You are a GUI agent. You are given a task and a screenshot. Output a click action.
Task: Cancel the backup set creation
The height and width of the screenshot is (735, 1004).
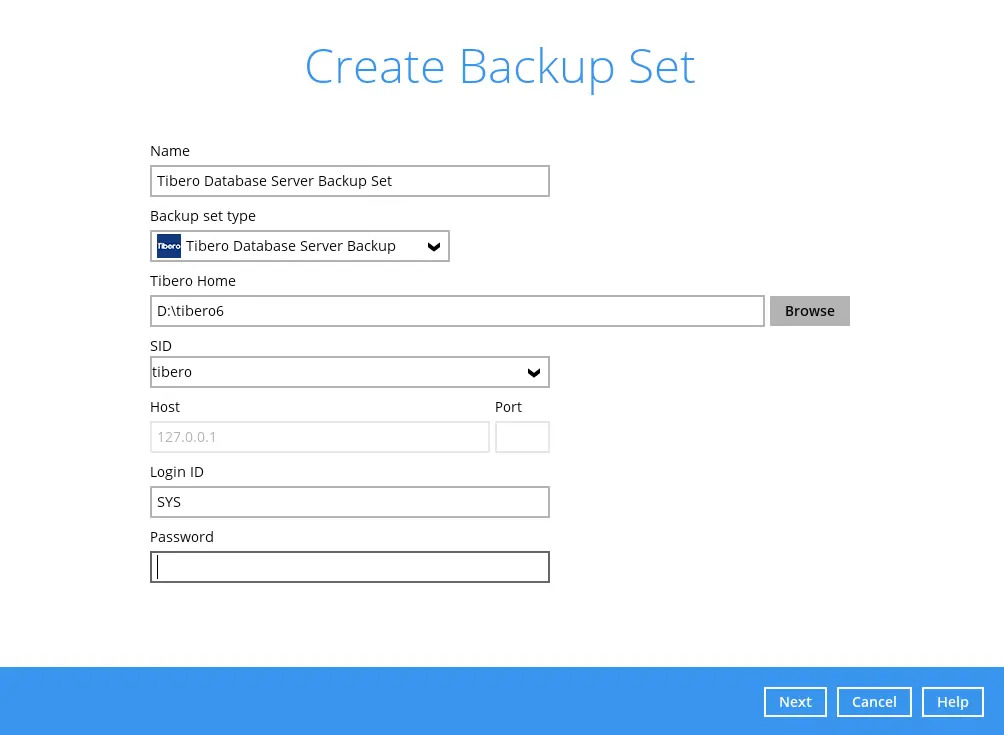[874, 702]
